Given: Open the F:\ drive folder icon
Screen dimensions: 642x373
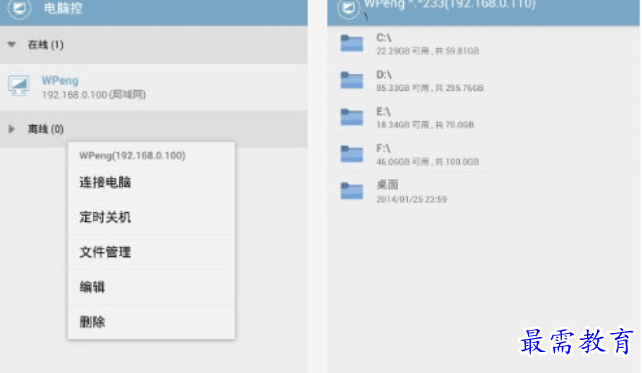Looking at the screenshot, I should pyautogui.click(x=352, y=154).
